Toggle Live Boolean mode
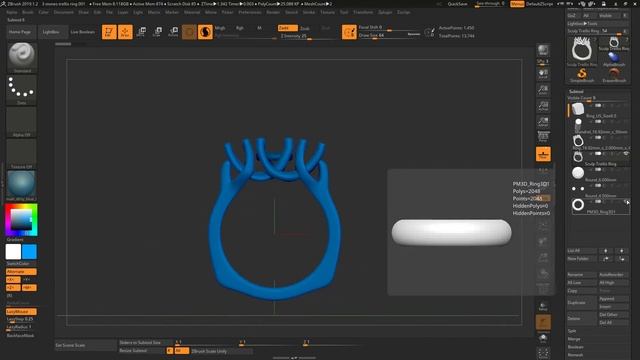This screenshot has width=640, height=360. [x=82, y=32]
